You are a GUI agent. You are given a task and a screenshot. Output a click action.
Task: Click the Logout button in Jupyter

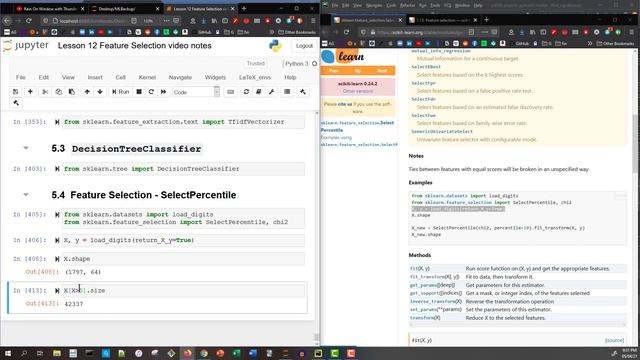(304, 46)
